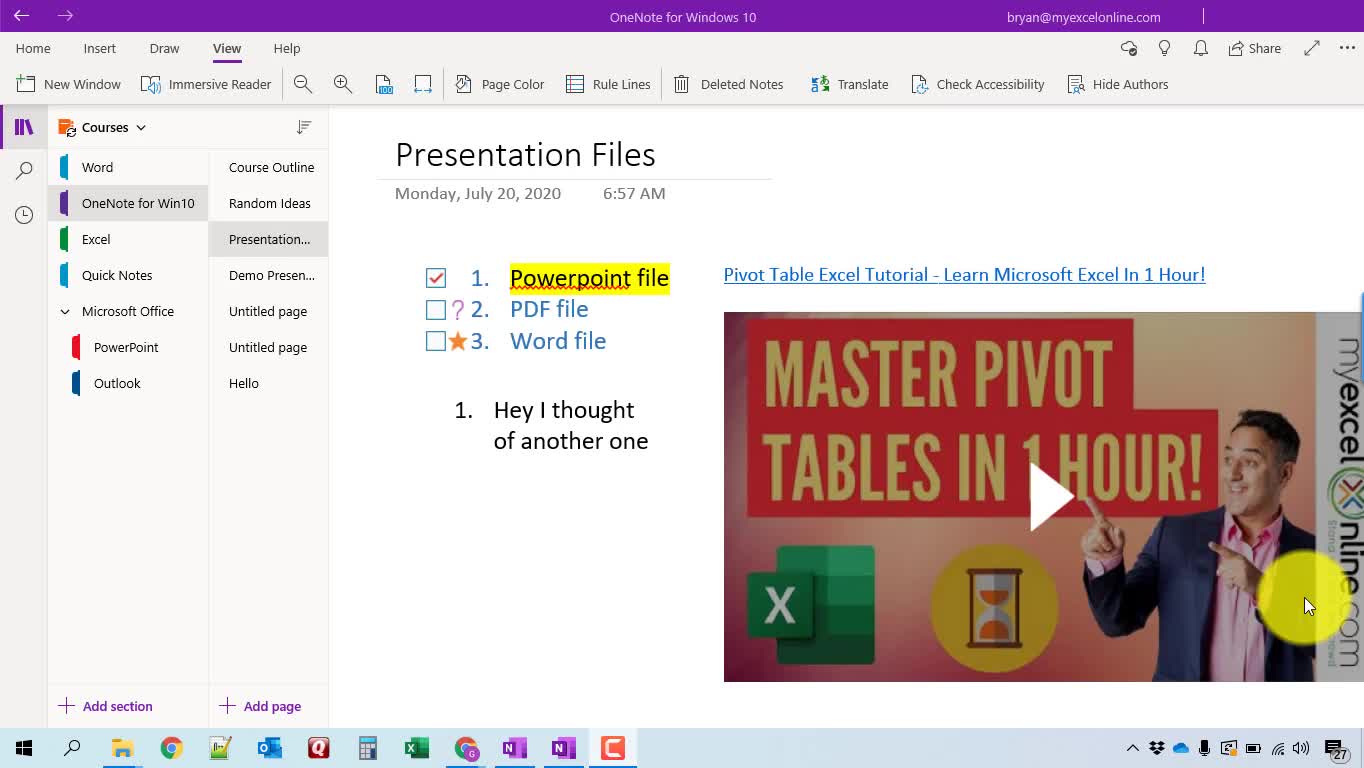Switch to the Insert tab
Screen dimensions: 1364x768
(x=99, y=48)
